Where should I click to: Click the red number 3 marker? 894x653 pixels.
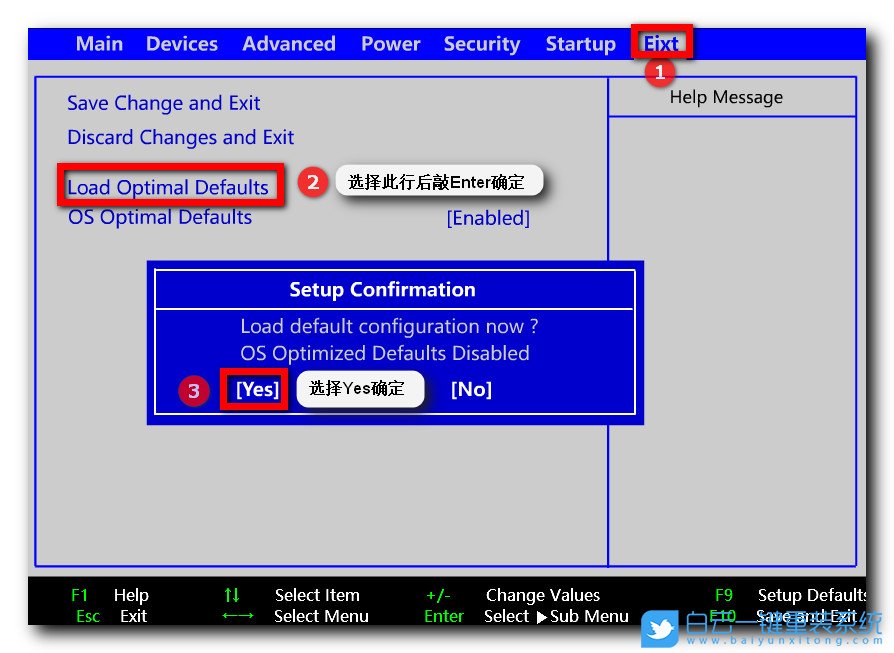tap(194, 390)
